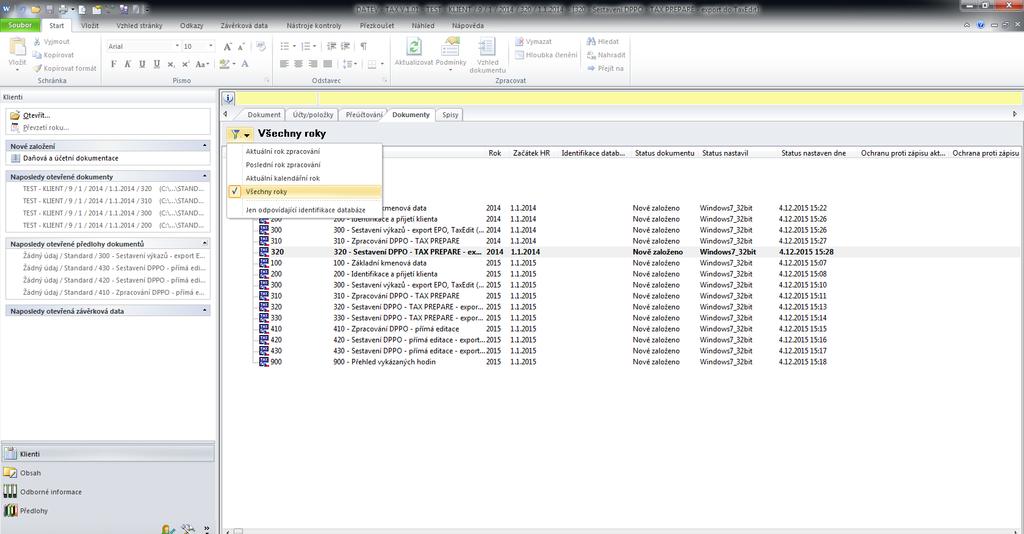Open the Odborné informace navigation pane

point(108,492)
